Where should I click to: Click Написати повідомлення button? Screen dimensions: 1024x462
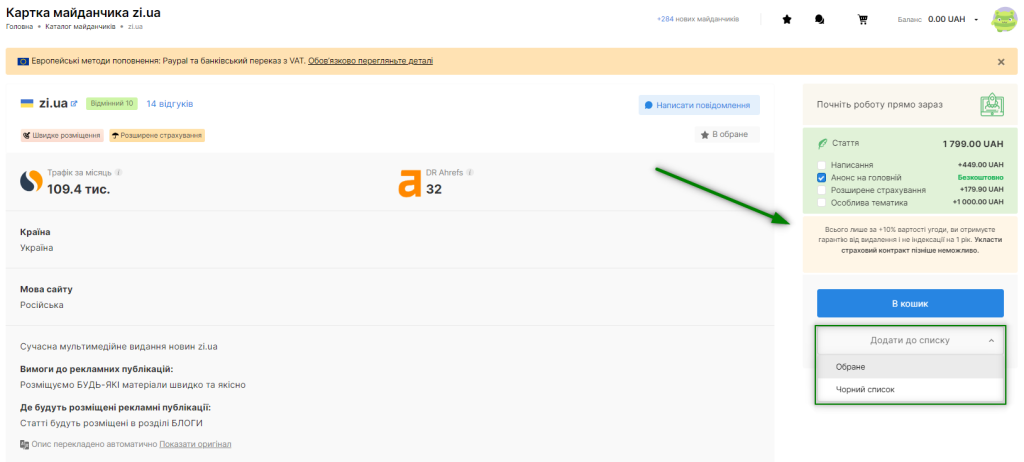pyautogui.click(x=699, y=105)
